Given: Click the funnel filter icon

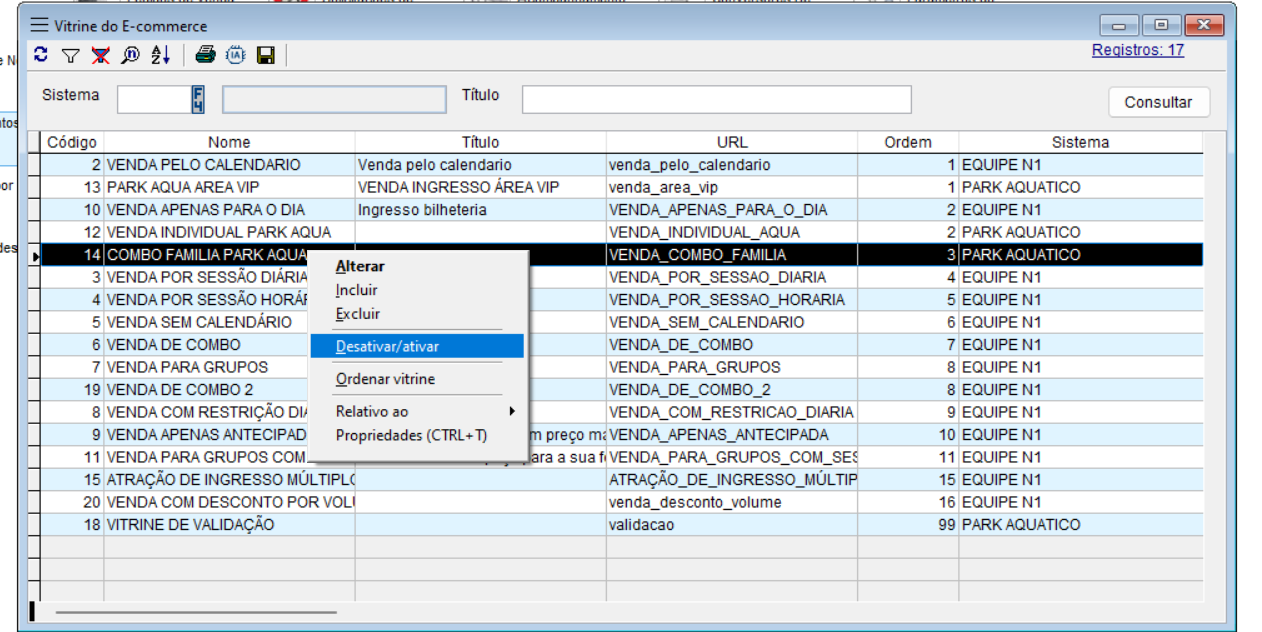Looking at the screenshot, I should click(70, 55).
